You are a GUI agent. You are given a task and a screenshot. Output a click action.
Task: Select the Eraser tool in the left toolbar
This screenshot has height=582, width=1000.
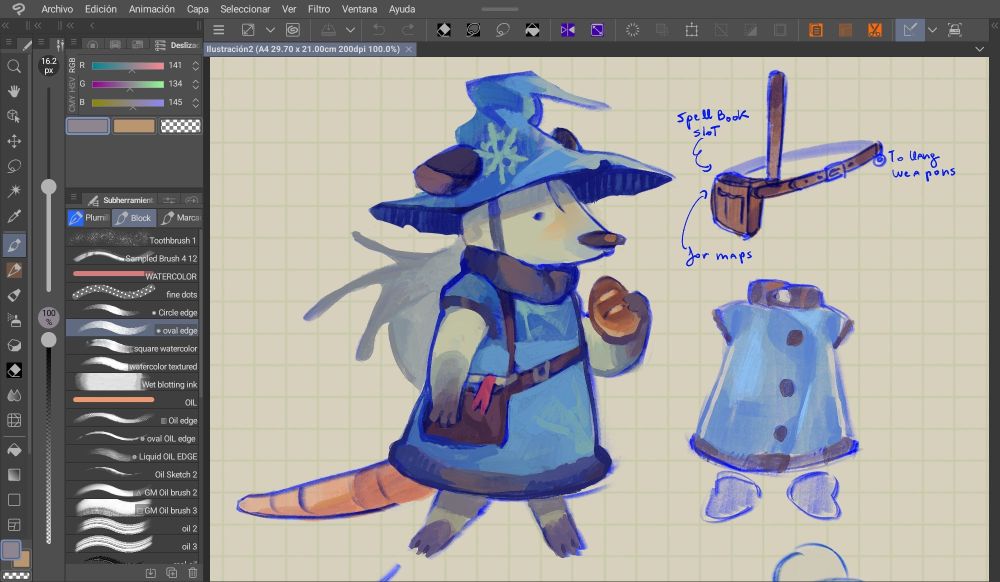pyautogui.click(x=13, y=370)
